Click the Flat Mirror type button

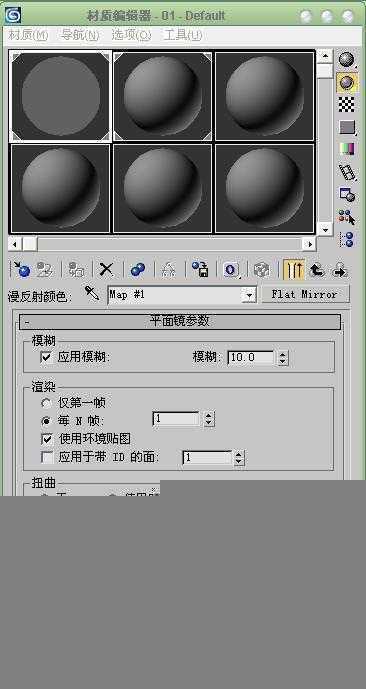[x=305, y=294]
